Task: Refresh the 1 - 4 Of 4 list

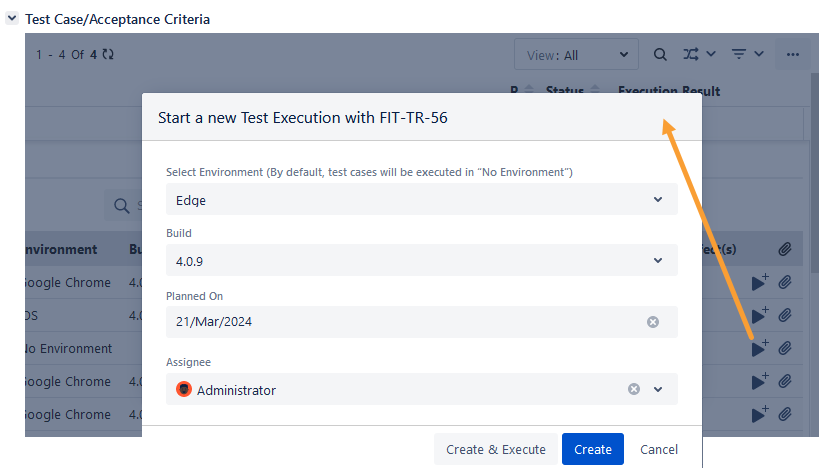Action: 108,55
